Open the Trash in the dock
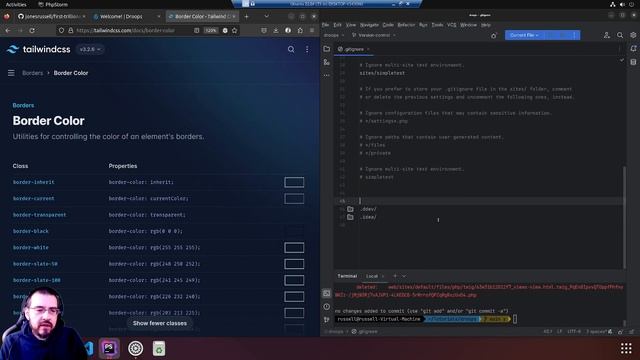 point(159,348)
